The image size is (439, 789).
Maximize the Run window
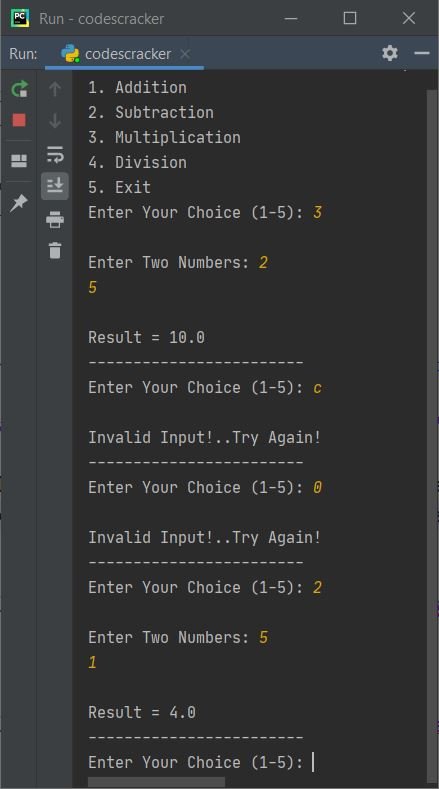coord(350,18)
